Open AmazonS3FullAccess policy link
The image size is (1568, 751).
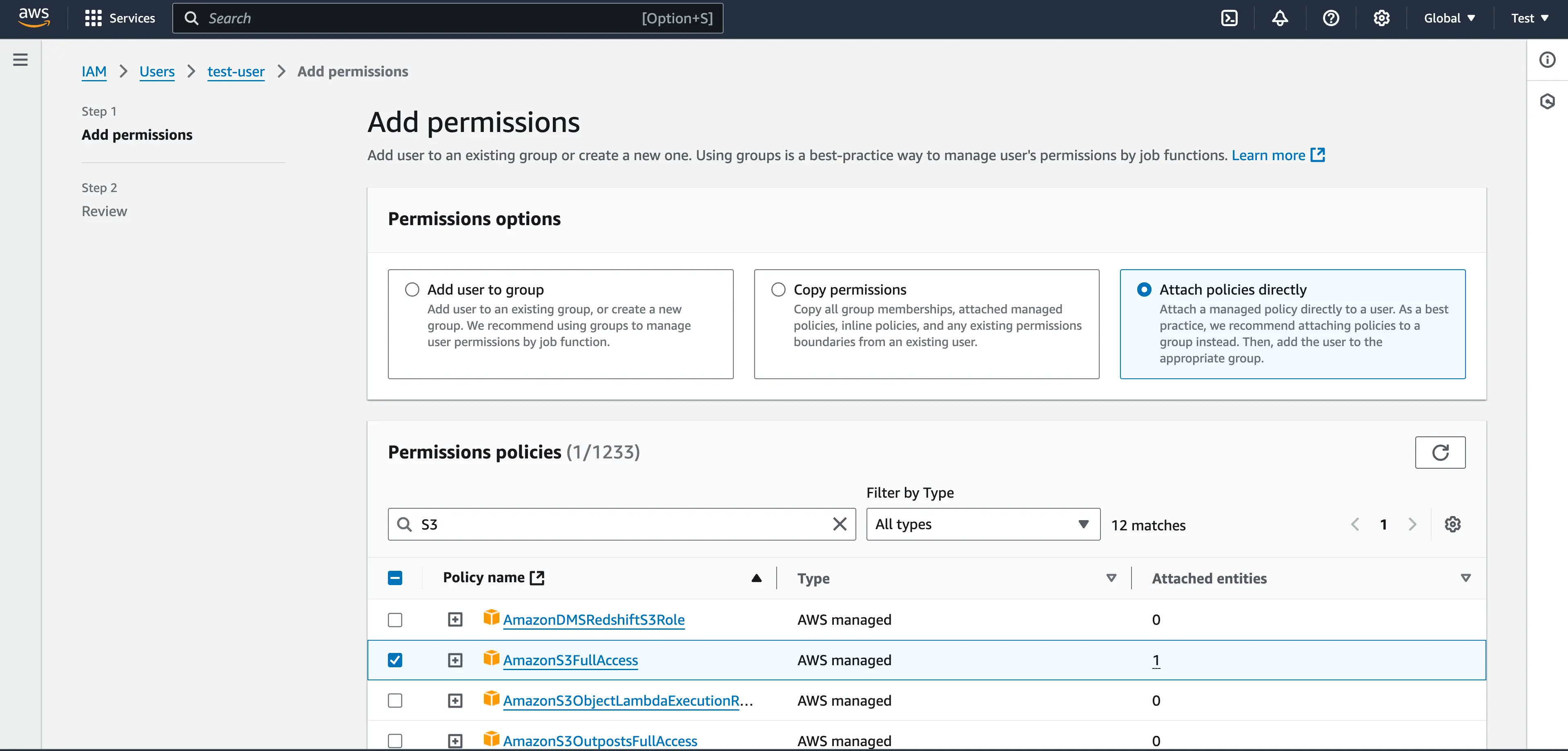(570, 660)
